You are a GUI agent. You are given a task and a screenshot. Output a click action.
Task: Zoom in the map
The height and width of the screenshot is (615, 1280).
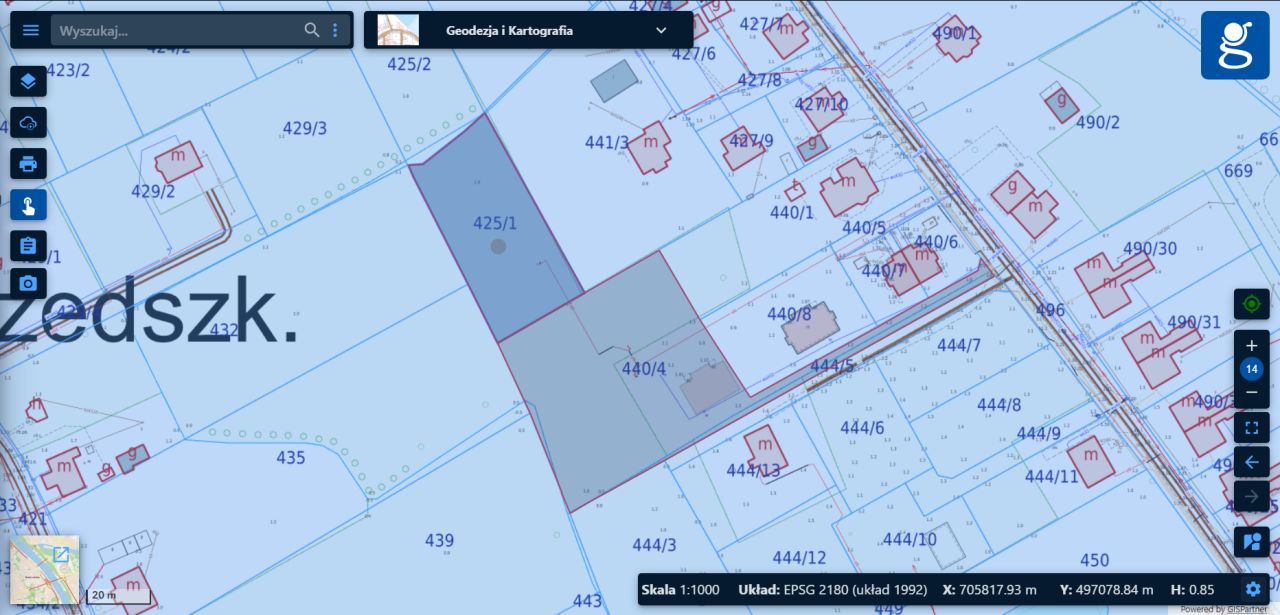1251,345
